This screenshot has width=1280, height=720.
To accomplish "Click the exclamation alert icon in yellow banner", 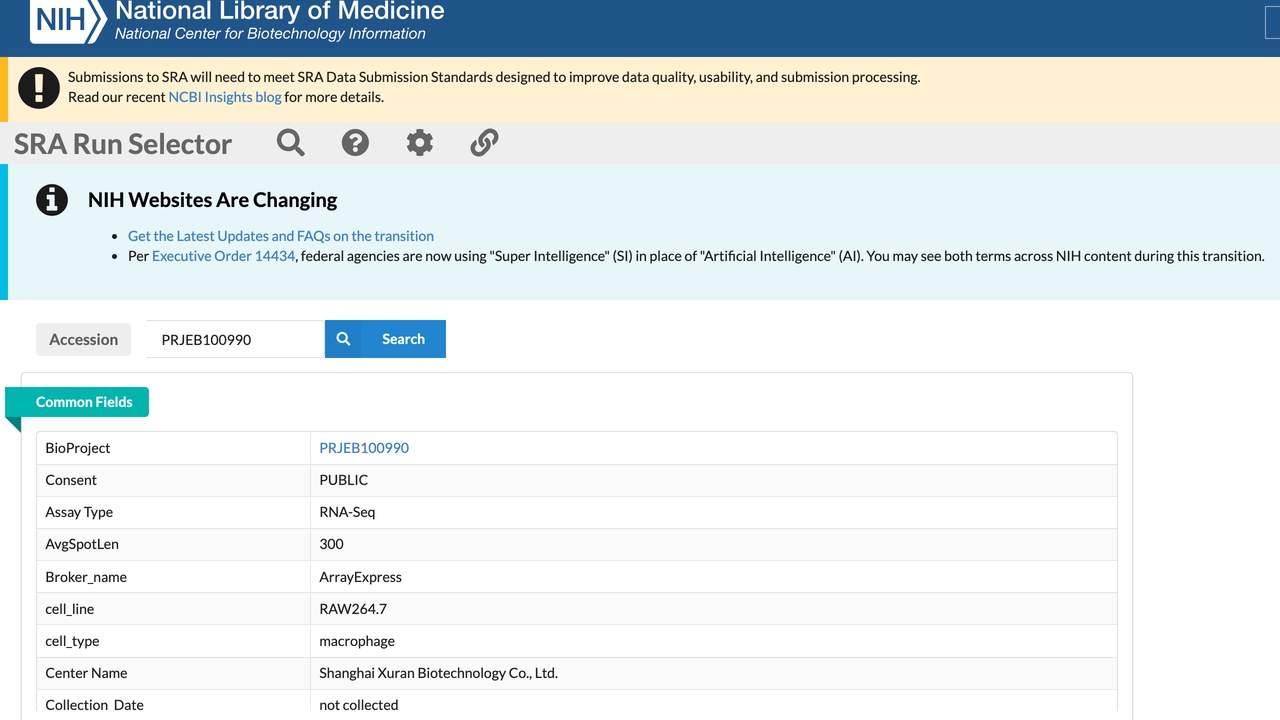I will 39,87.
